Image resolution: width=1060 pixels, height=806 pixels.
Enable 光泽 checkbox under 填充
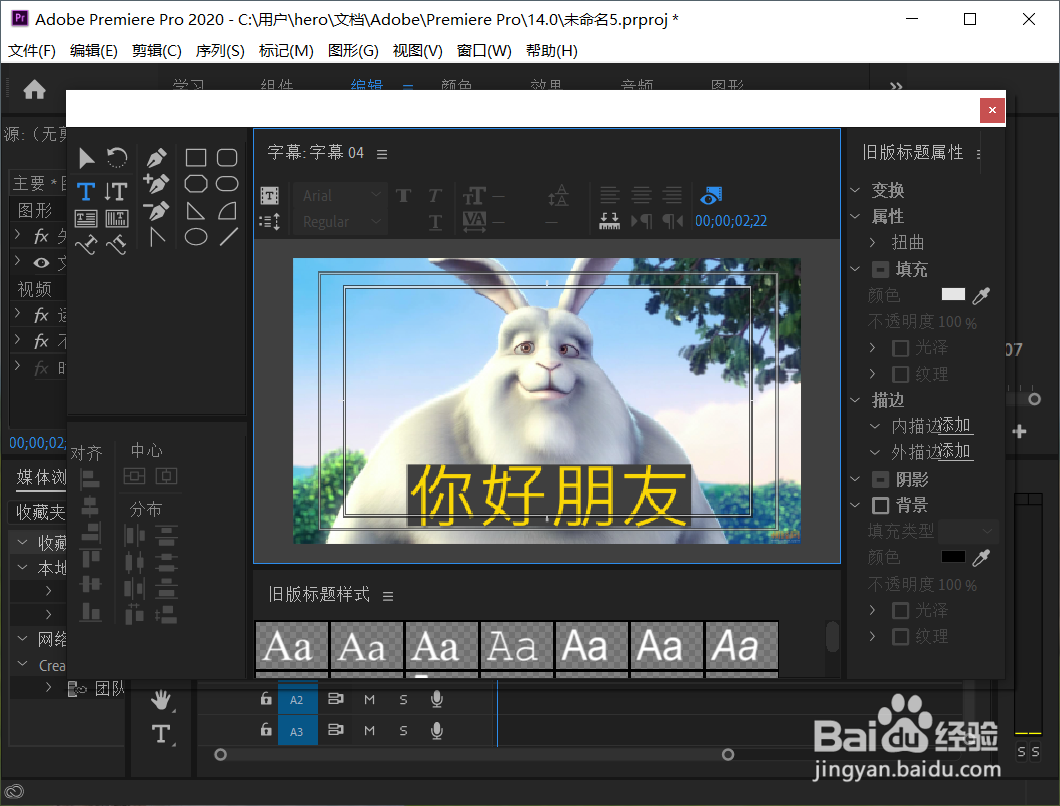(x=900, y=348)
